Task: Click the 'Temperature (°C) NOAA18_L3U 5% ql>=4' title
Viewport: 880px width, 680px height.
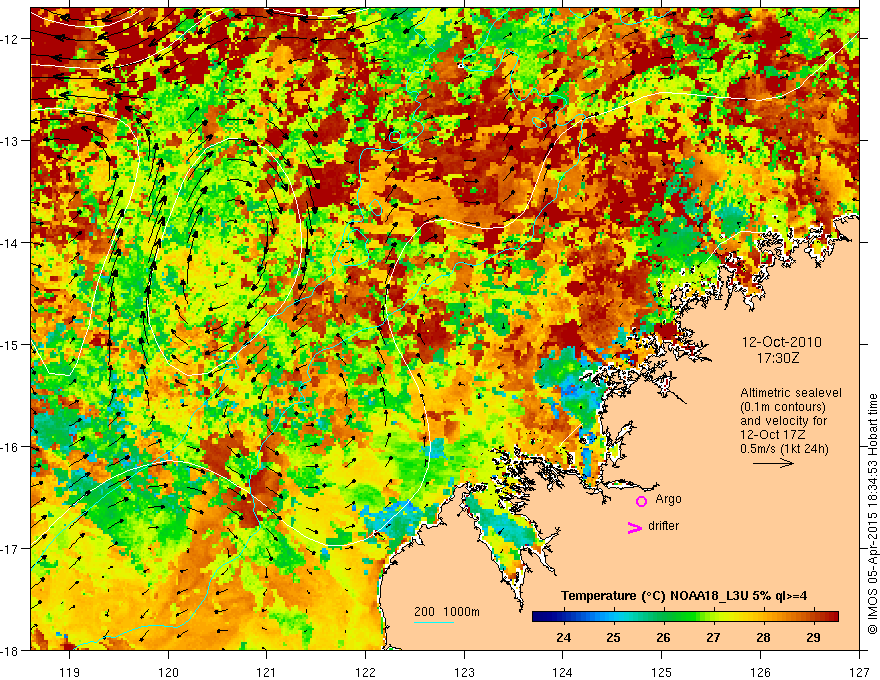Action: [684, 596]
